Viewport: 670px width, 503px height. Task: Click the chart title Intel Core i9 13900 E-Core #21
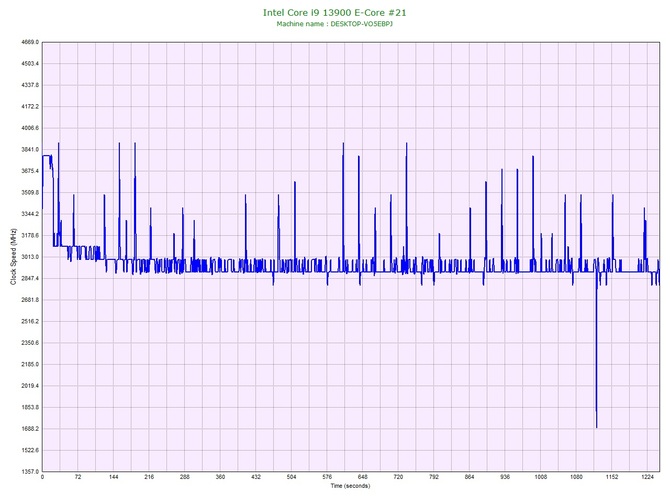tap(335, 13)
